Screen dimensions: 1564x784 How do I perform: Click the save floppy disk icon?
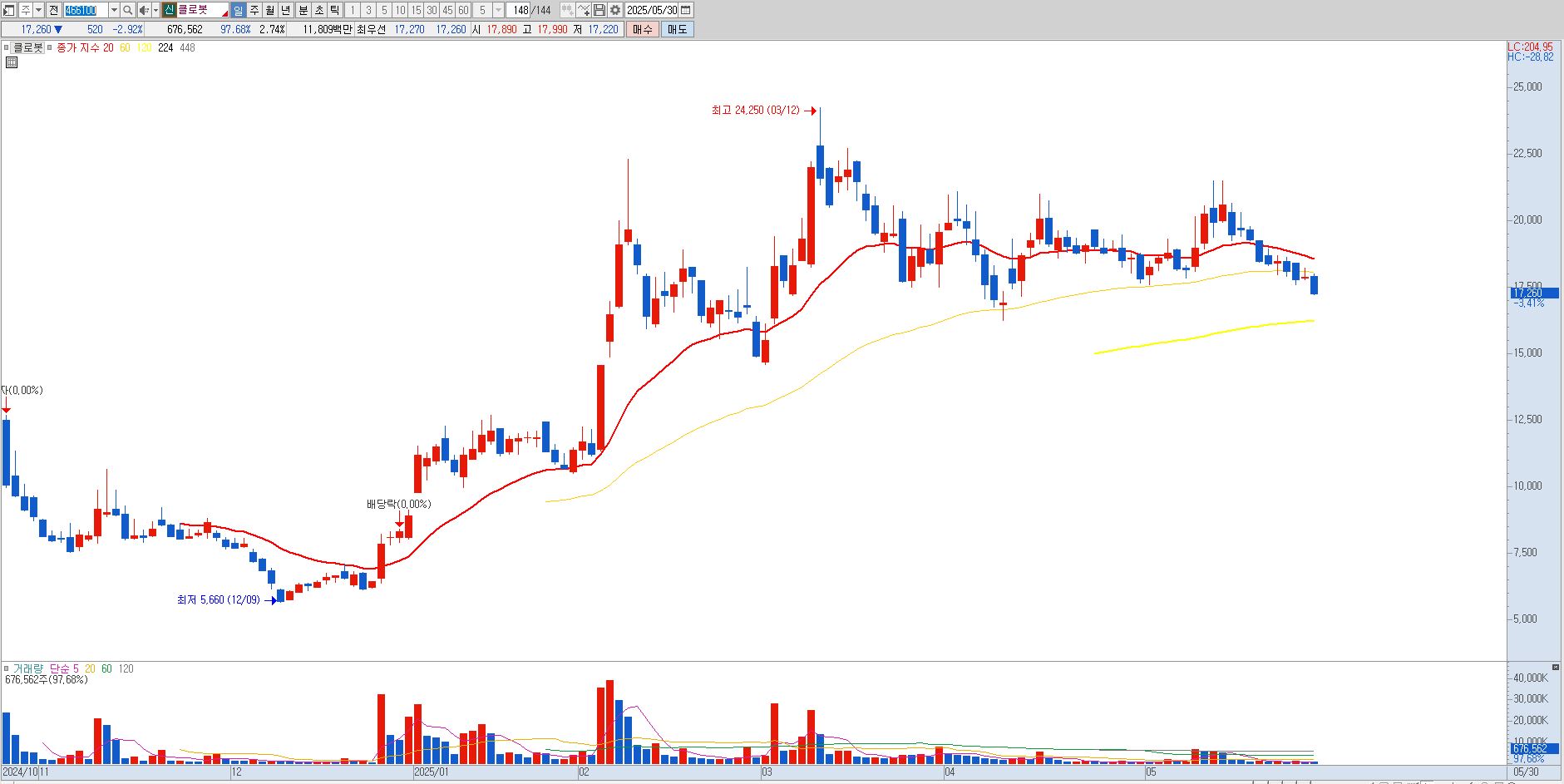click(x=599, y=10)
